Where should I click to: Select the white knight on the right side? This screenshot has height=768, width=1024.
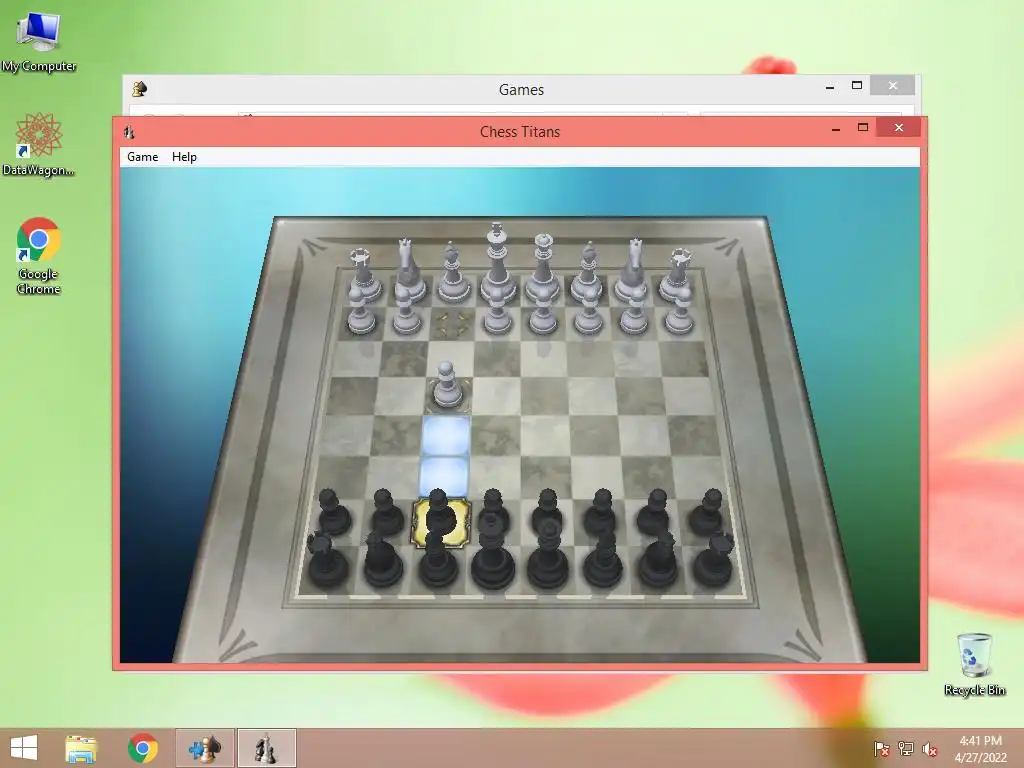(x=632, y=270)
